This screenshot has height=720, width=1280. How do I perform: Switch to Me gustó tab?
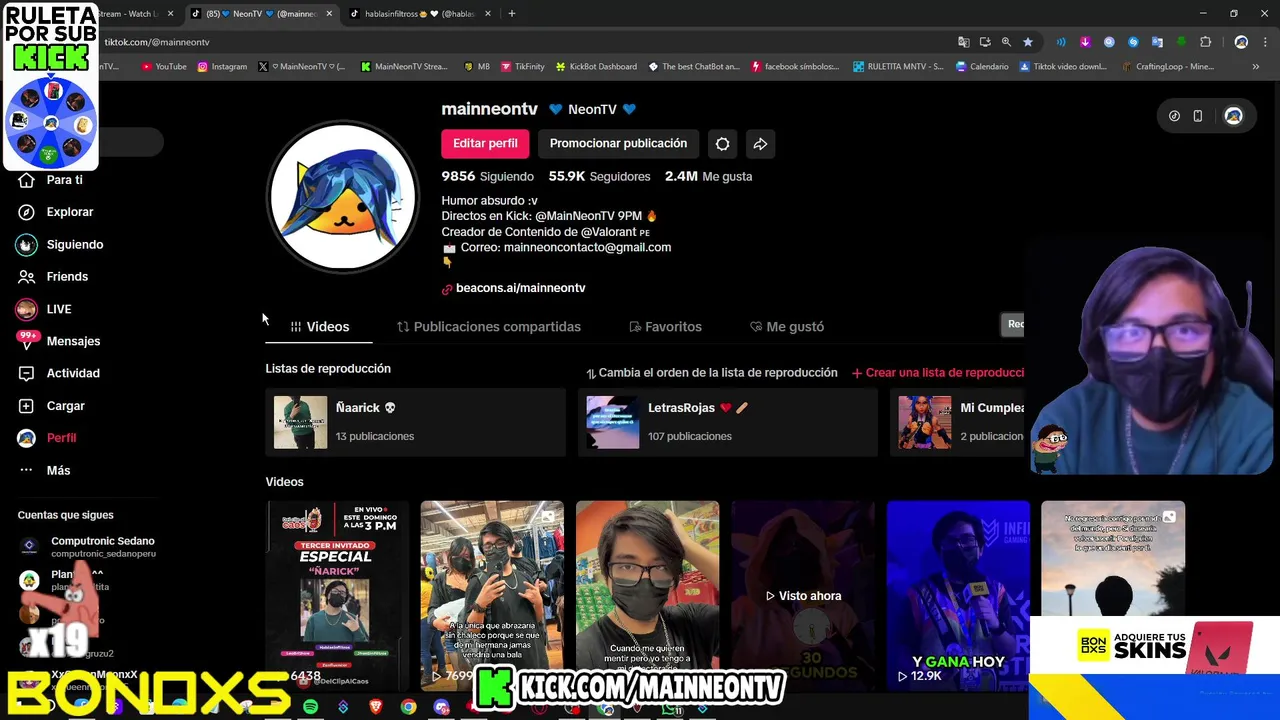[x=787, y=327]
